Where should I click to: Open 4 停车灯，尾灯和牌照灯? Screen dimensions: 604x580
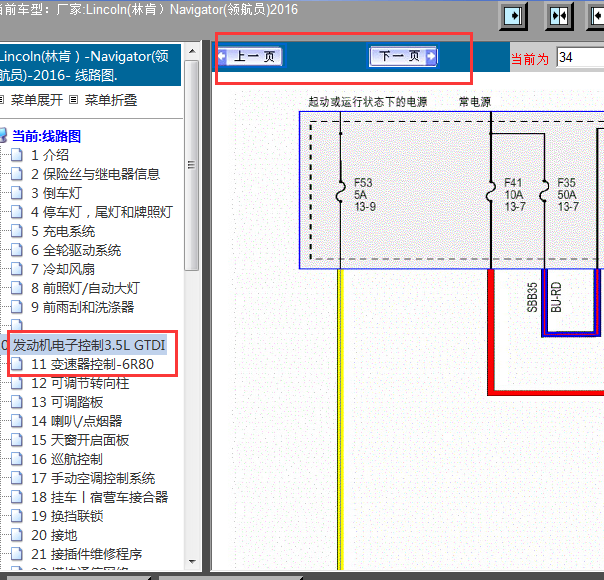coord(102,212)
